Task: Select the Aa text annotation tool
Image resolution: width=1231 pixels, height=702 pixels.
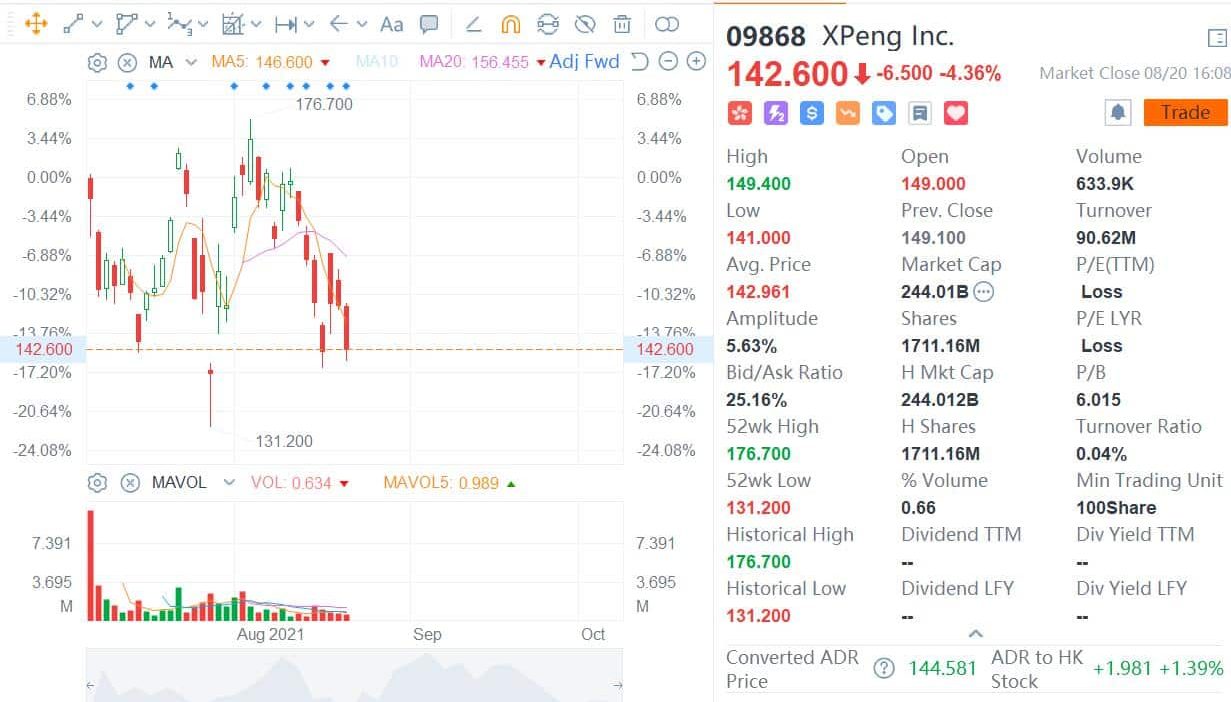Action: click(392, 24)
